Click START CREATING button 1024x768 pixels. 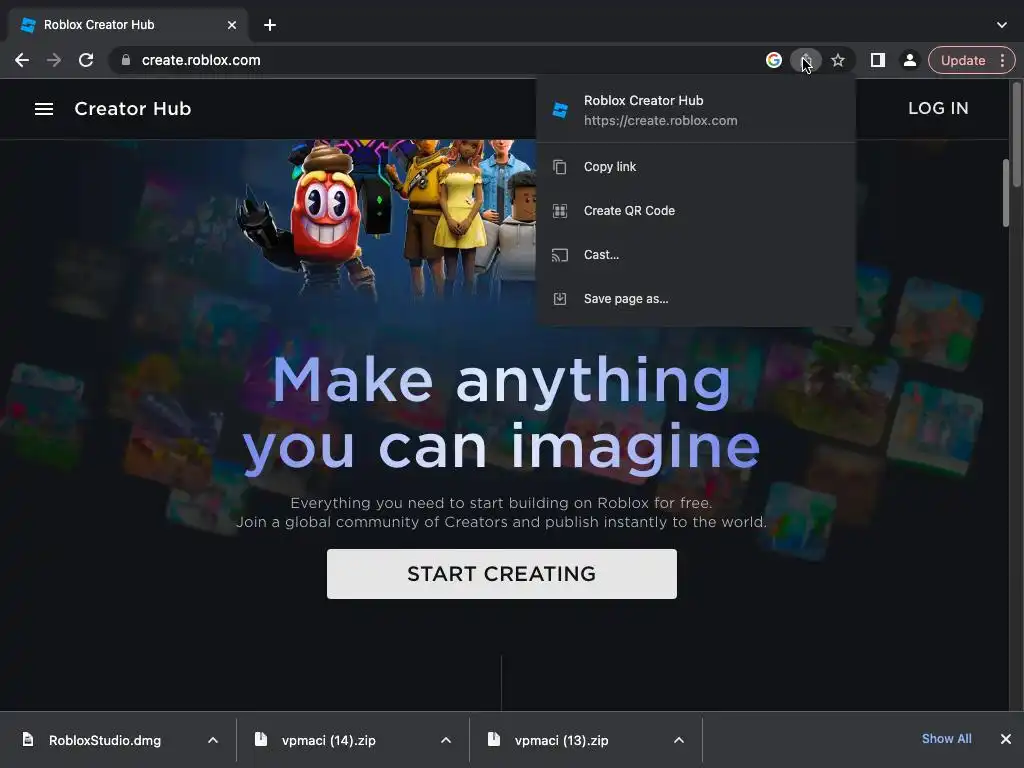click(502, 573)
